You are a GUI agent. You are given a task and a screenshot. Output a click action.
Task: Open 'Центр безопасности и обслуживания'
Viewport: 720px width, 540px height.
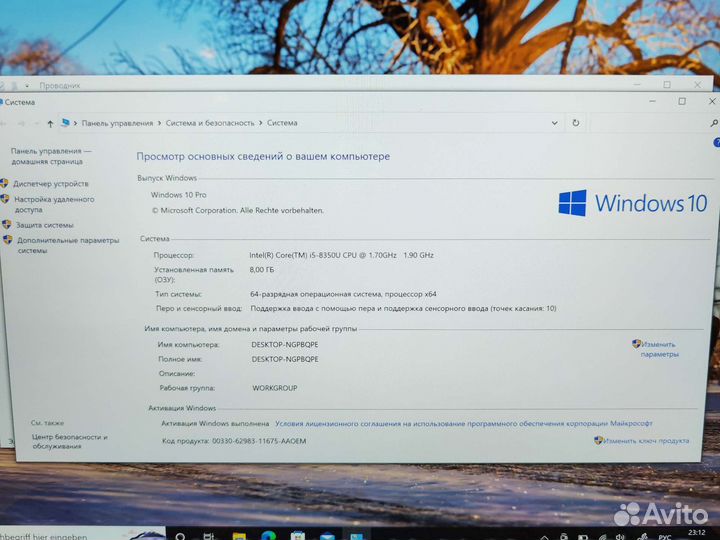(69, 441)
